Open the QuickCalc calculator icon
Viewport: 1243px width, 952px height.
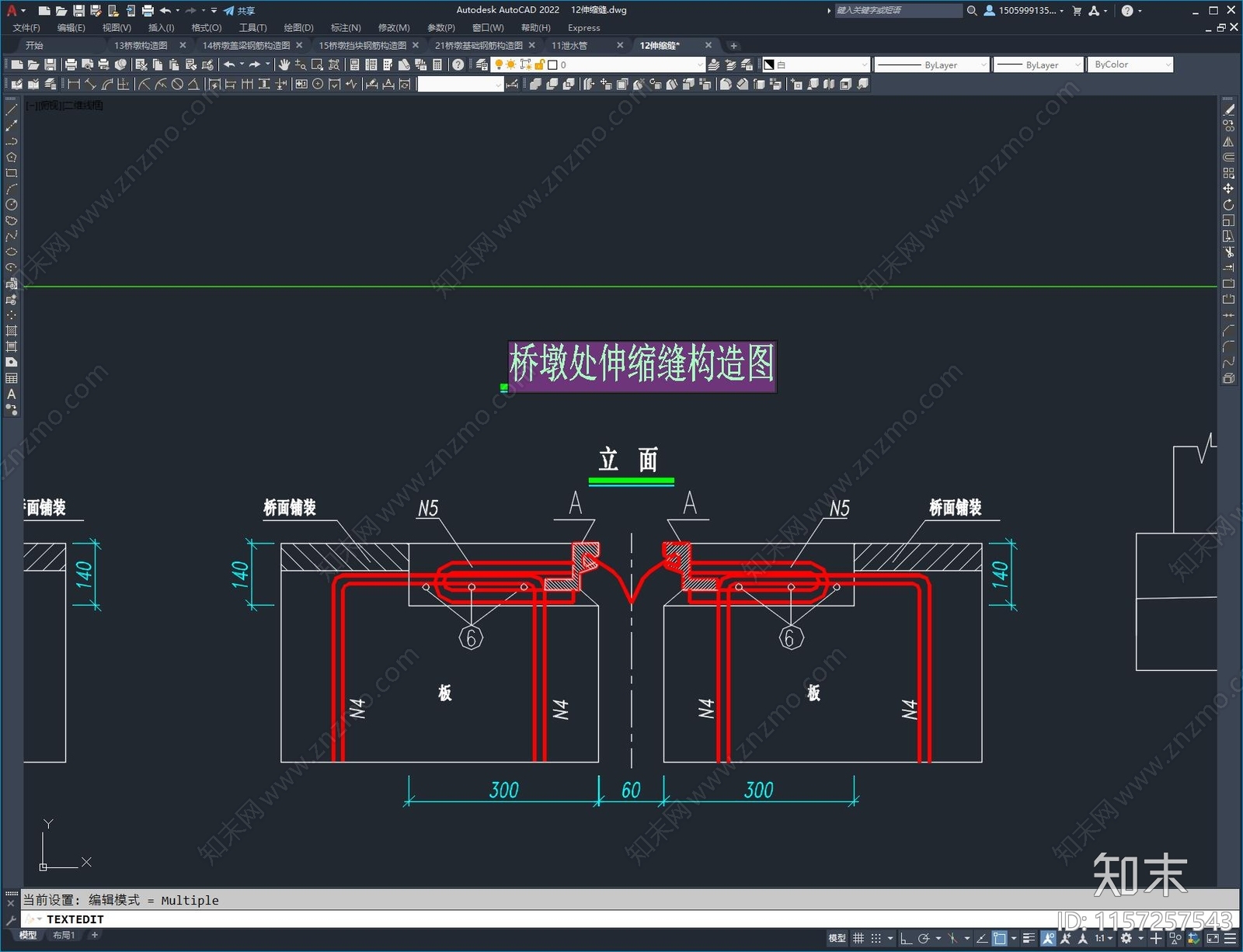coord(437,64)
